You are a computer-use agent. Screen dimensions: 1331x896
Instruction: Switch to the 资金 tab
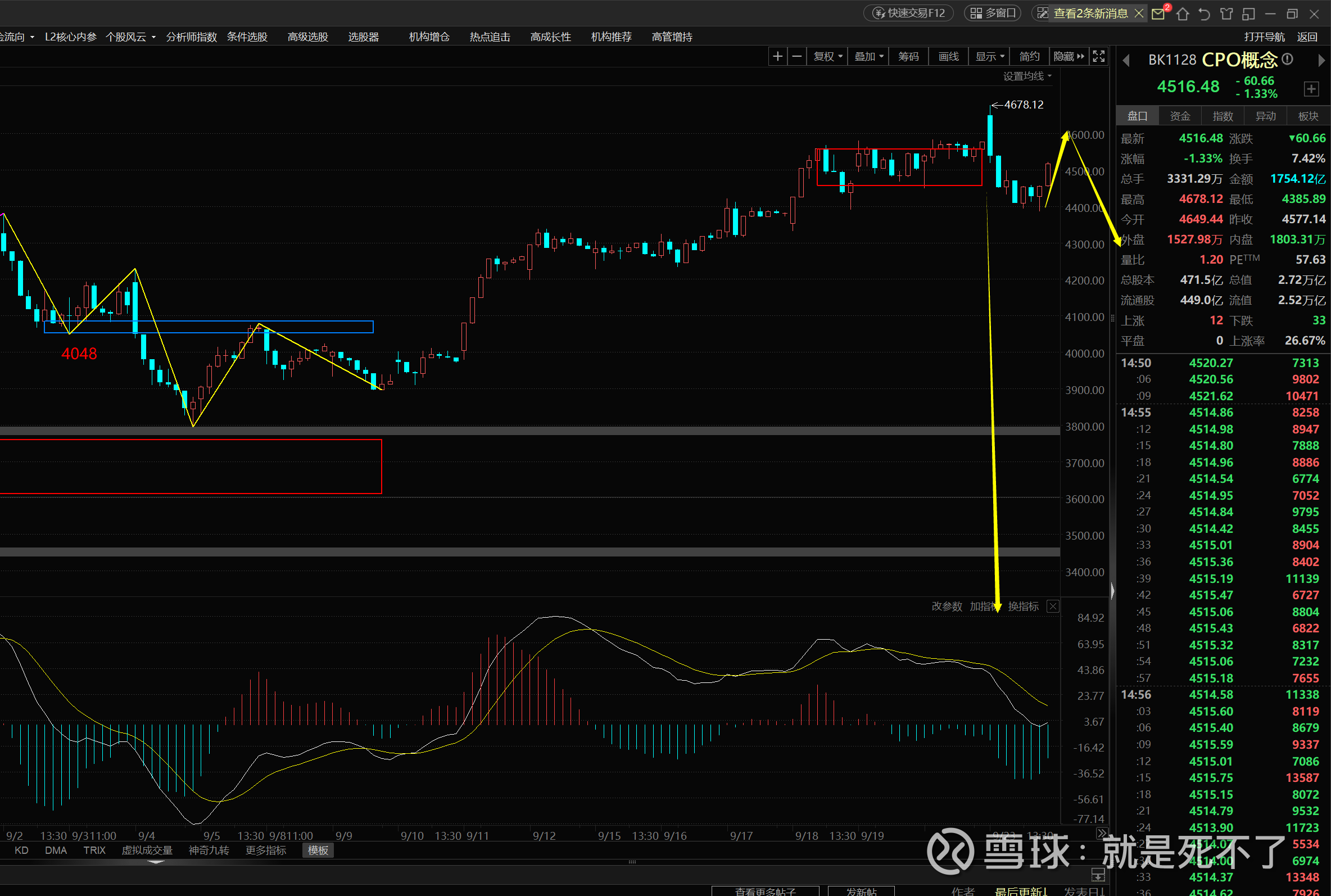coord(1180,116)
